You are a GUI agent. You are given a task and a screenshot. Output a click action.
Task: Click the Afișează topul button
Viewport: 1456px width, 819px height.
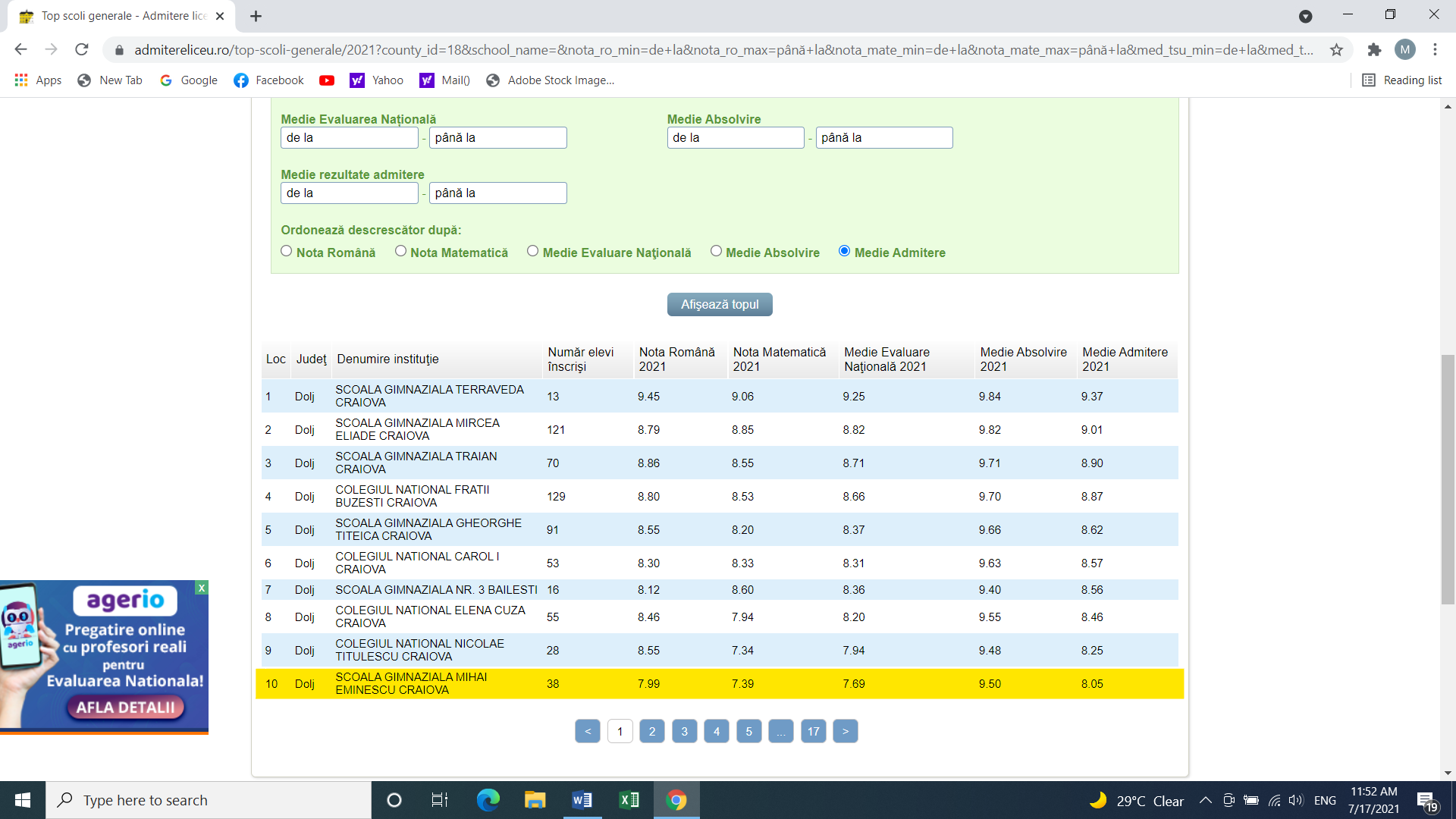click(x=719, y=304)
